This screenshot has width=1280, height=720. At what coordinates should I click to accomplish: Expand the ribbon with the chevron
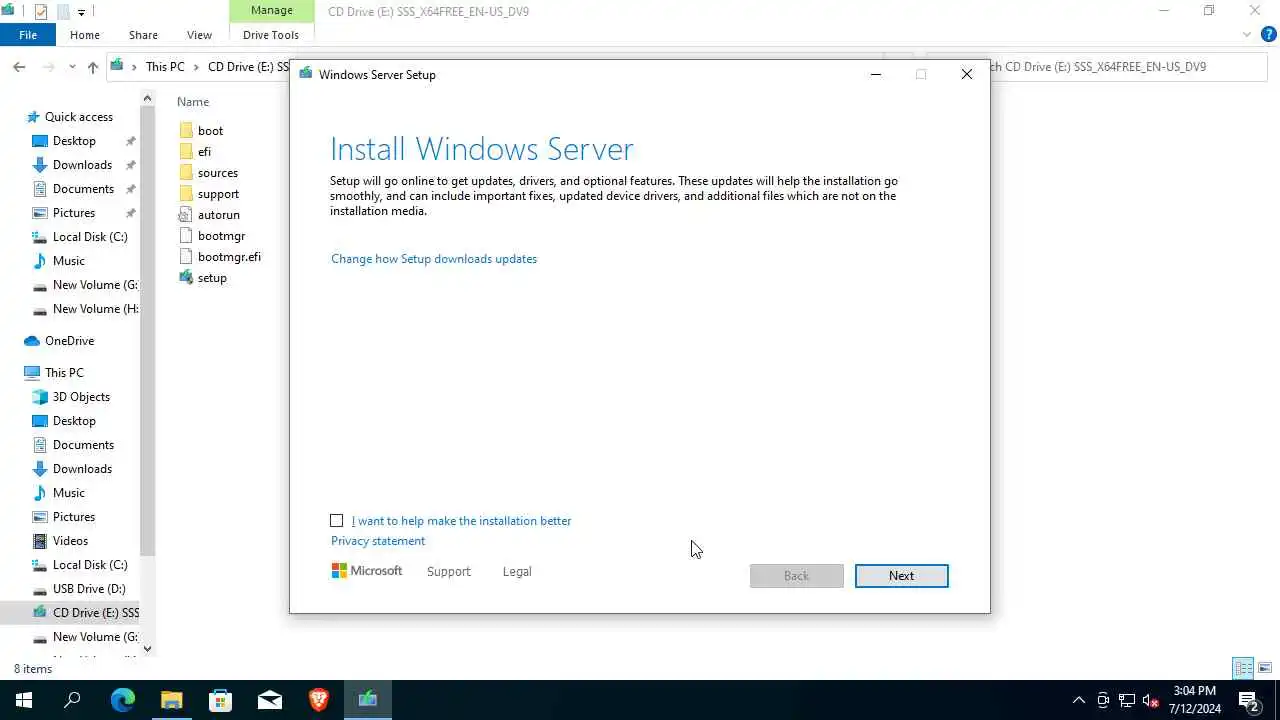[x=1247, y=34]
